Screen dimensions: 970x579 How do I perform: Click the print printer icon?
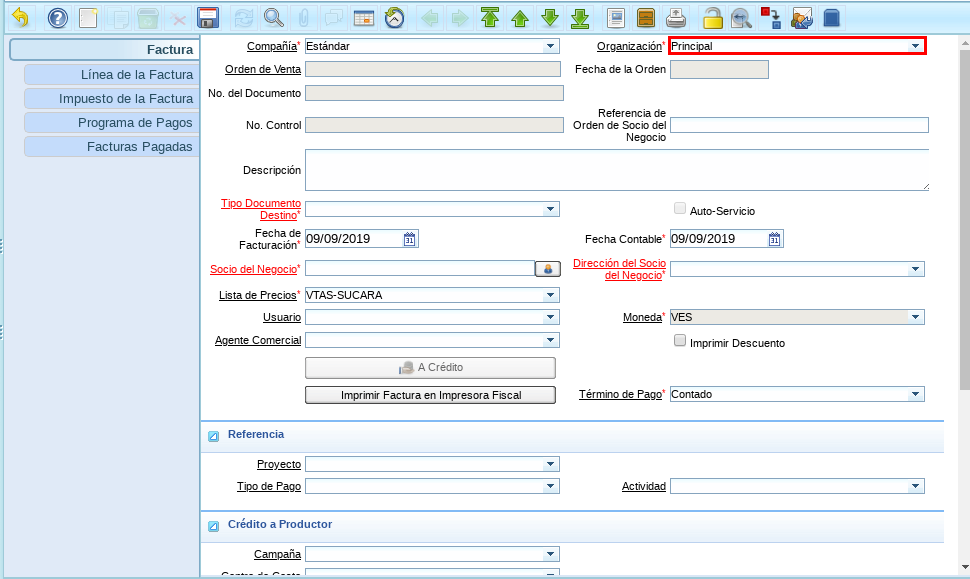(676, 18)
